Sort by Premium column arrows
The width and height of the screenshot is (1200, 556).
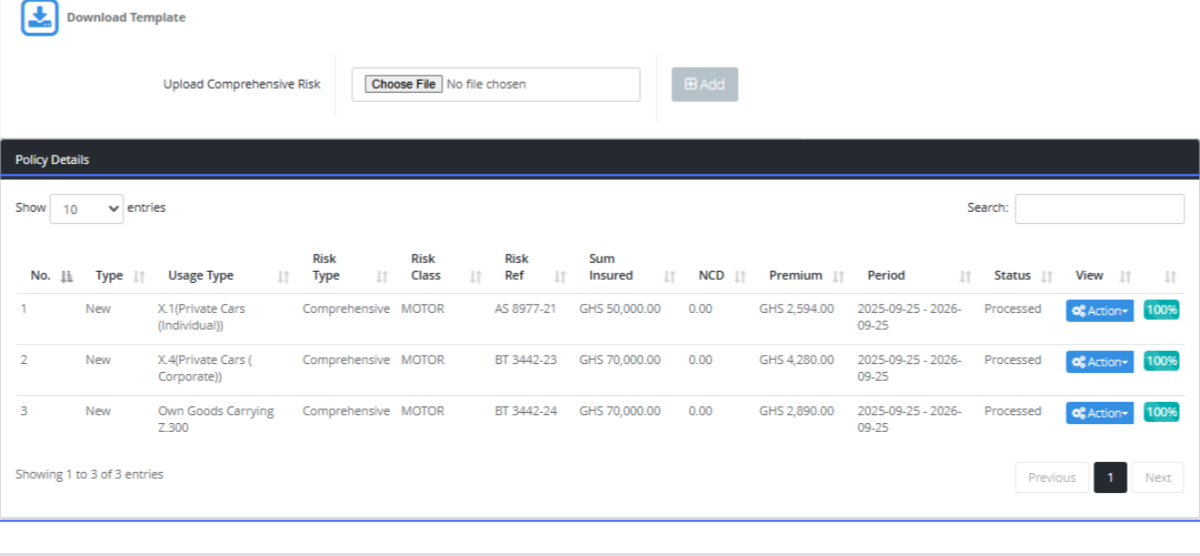coord(838,276)
